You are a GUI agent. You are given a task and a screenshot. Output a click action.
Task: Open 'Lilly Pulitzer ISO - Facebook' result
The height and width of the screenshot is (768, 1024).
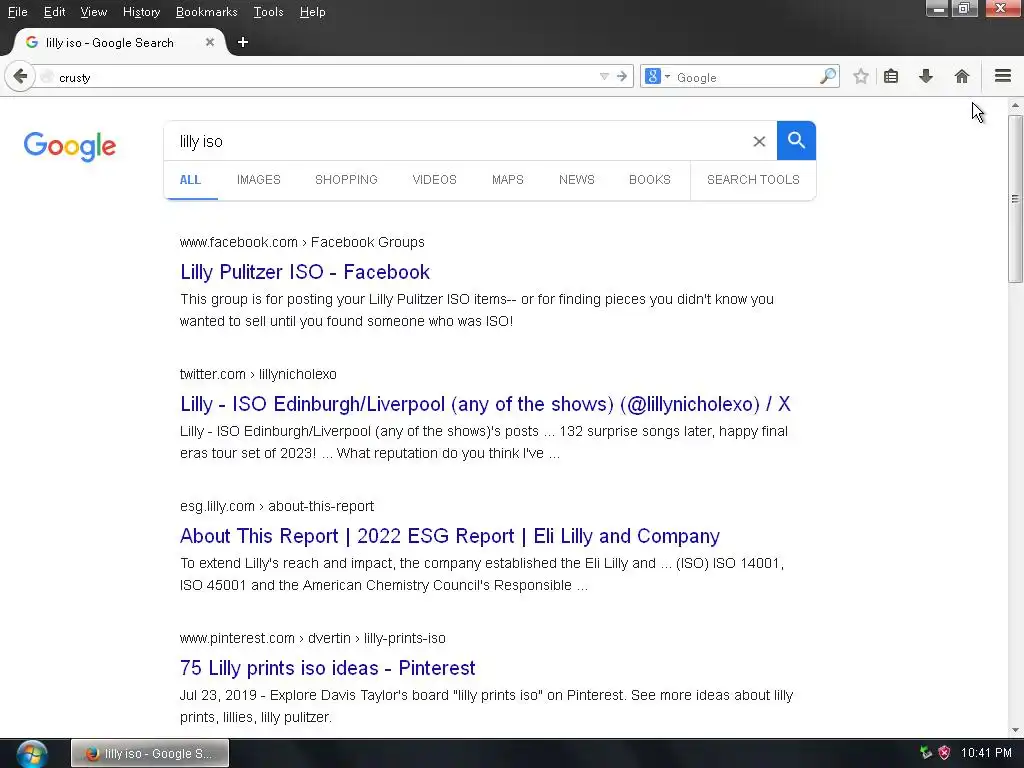pyautogui.click(x=305, y=272)
